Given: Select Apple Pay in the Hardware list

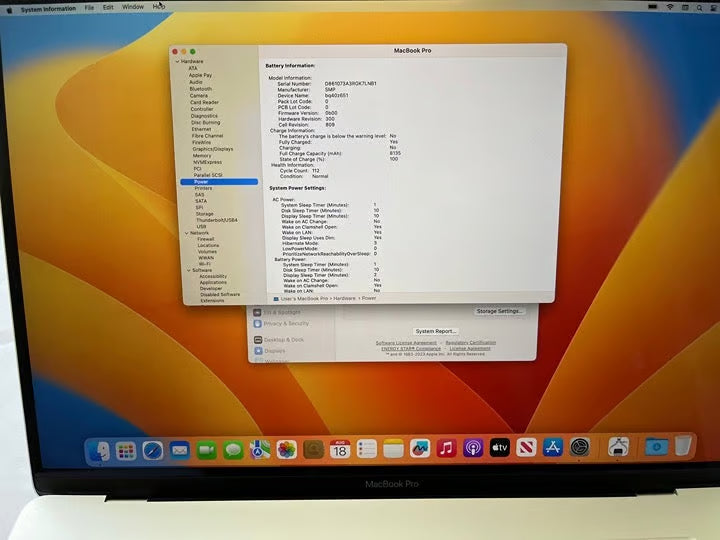Looking at the screenshot, I should click(x=200, y=75).
